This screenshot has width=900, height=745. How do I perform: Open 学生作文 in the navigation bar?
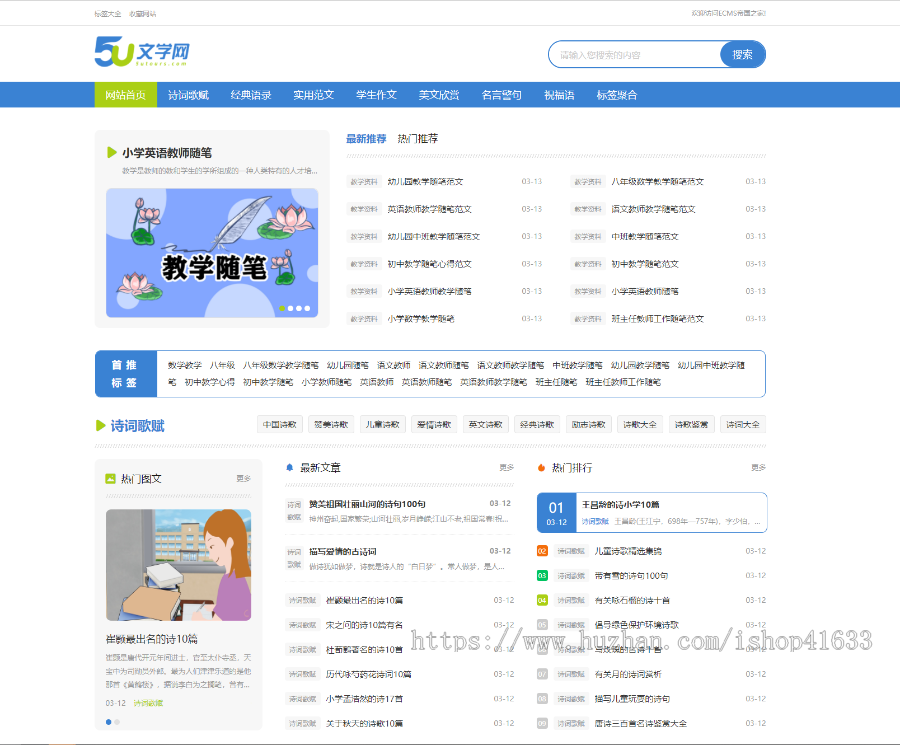376,95
